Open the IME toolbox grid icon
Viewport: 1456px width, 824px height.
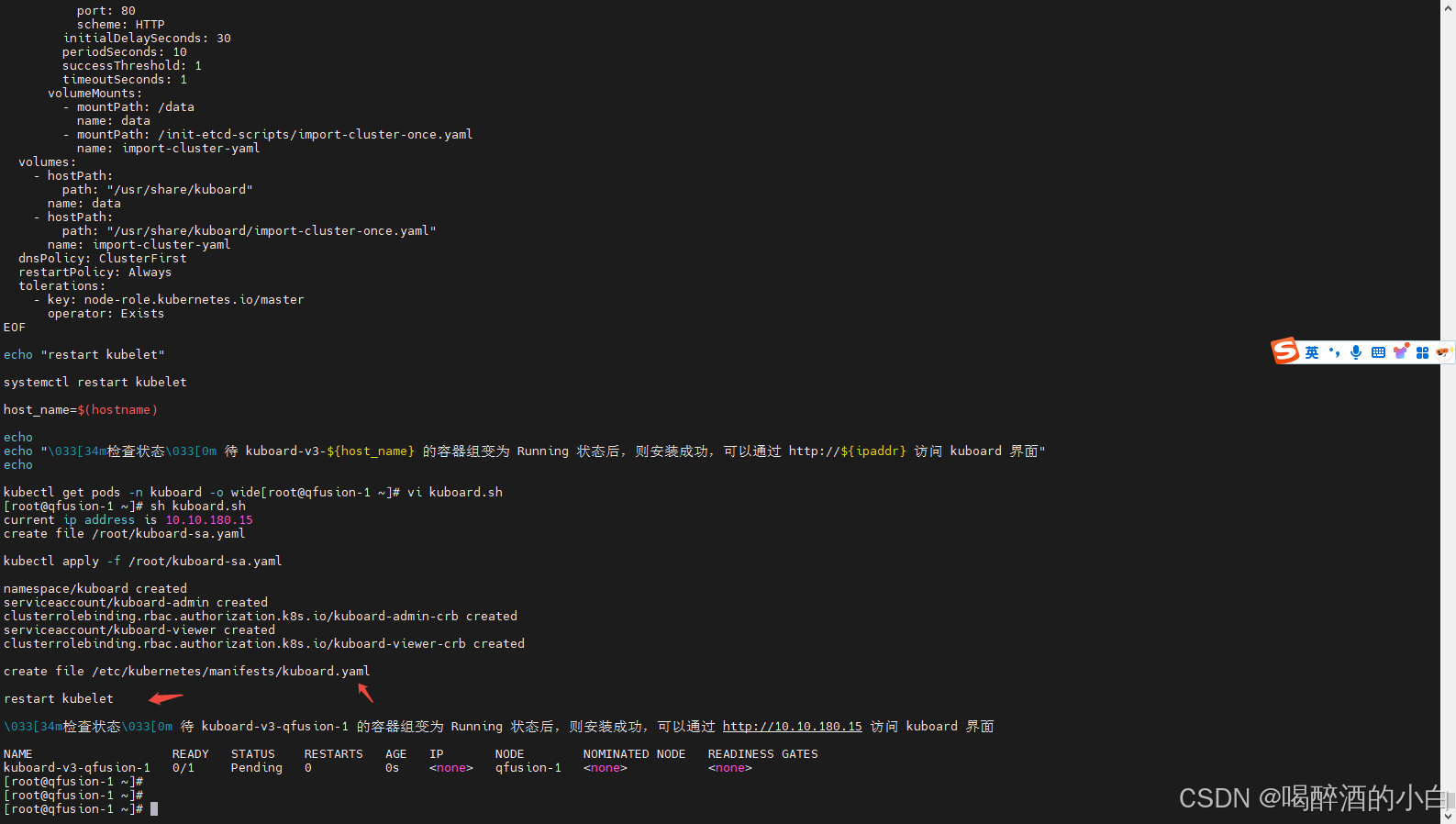[x=1422, y=352]
